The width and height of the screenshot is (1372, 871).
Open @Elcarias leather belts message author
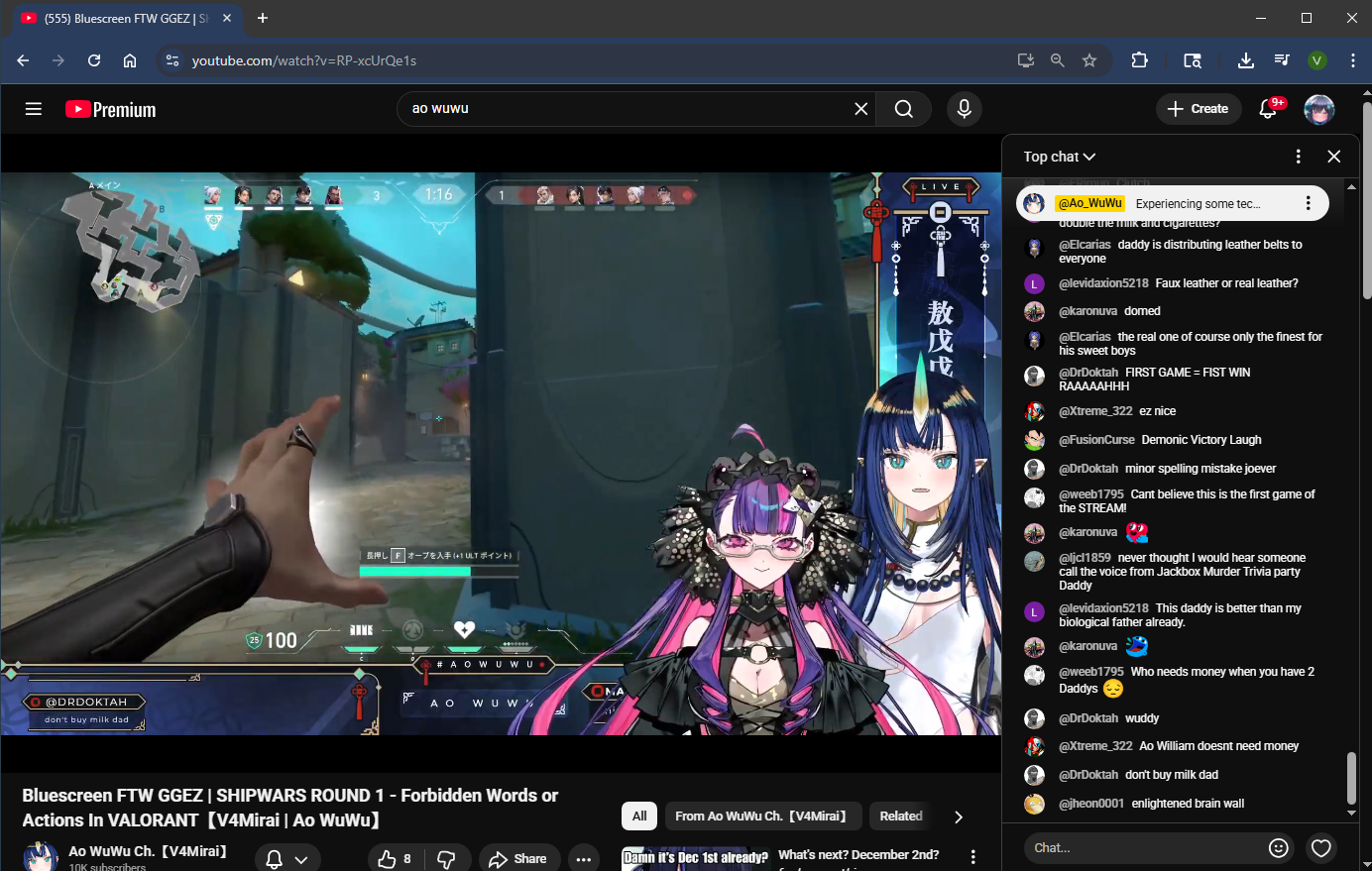click(1085, 245)
